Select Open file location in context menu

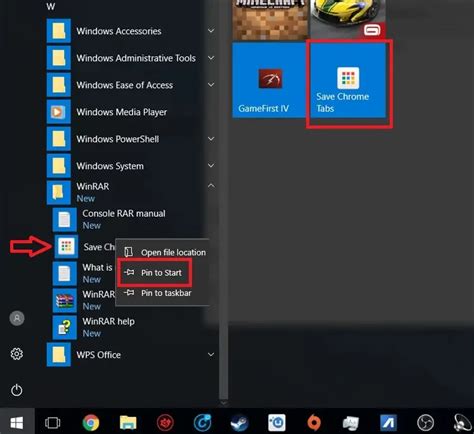coord(164,252)
